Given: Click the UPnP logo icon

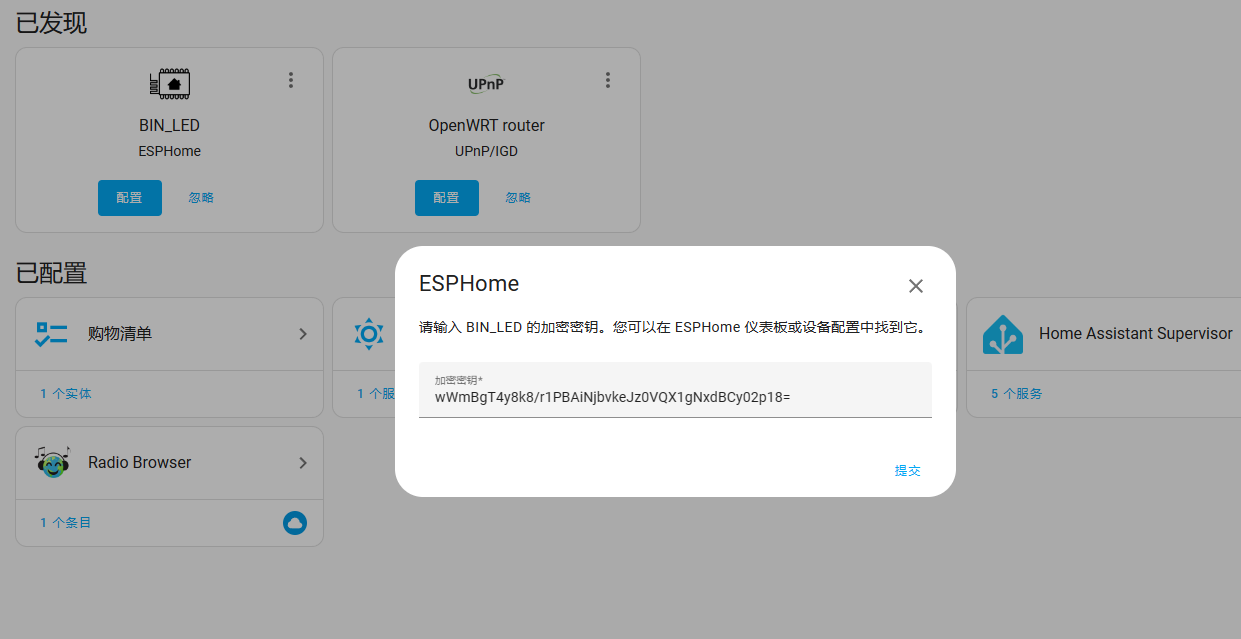Looking at the screenshot, I should 486,84.
